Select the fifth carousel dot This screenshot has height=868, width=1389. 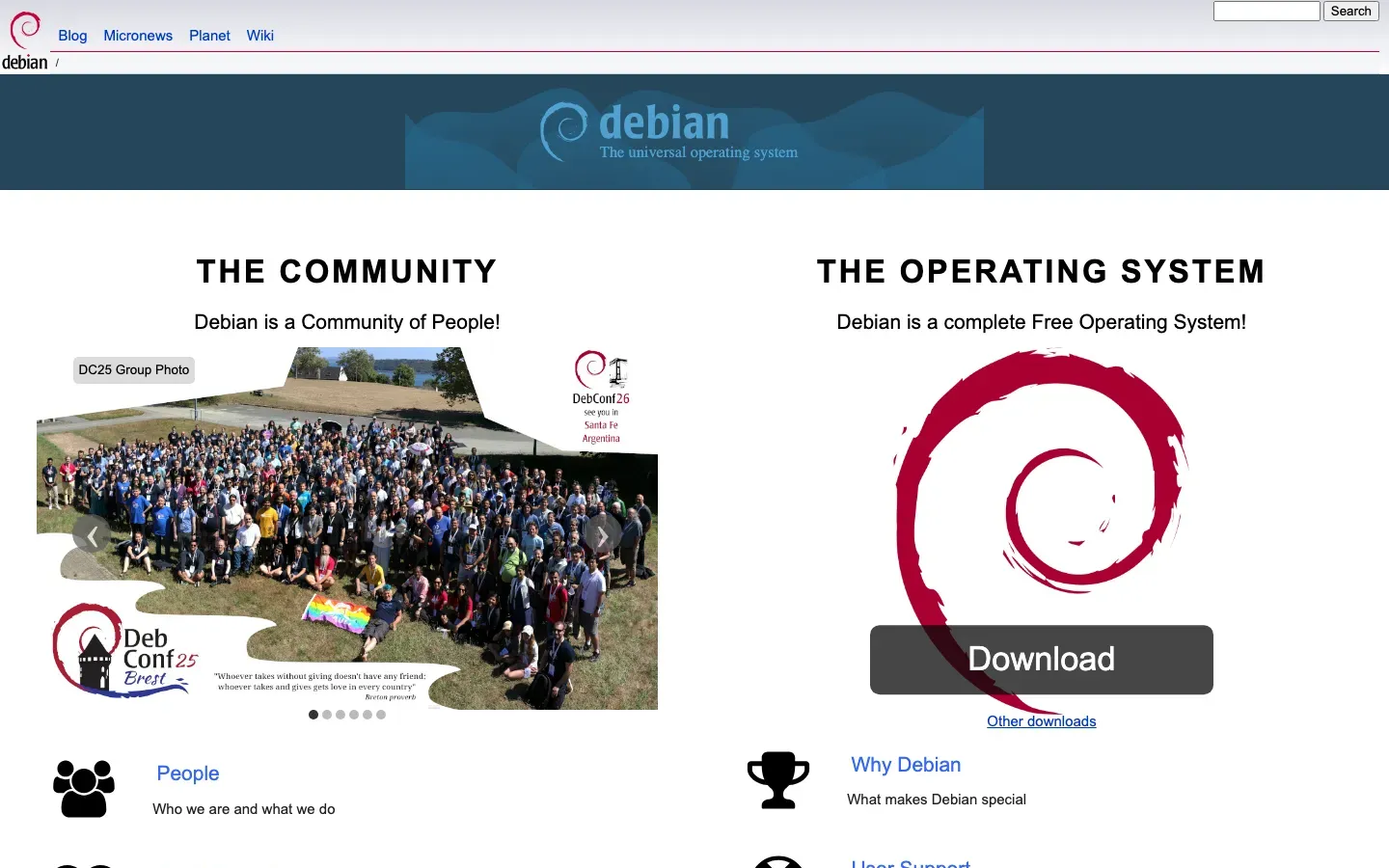point(368,715)
